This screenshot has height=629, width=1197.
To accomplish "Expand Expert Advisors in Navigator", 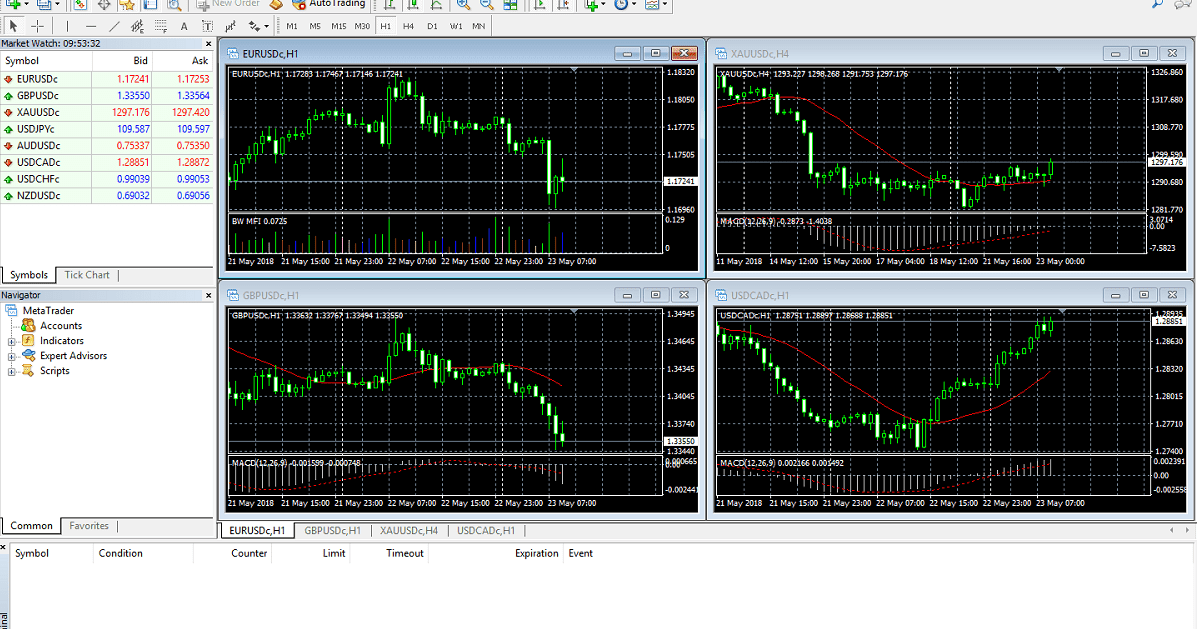I will (x=9, y=355).
